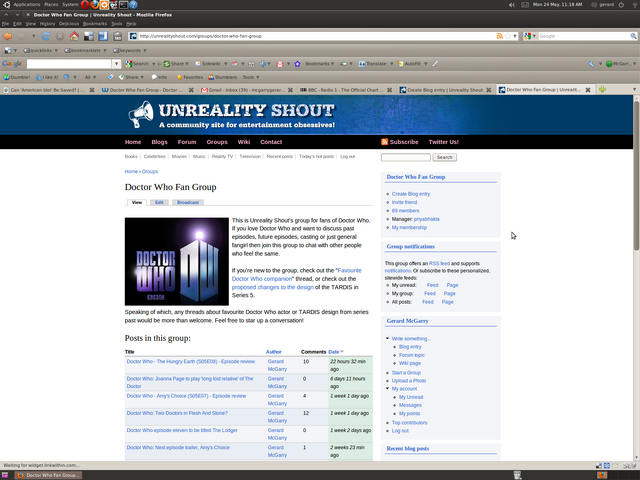Collapse the Write something... tree in sidebar
This screenshot has width=640, height=480.
point(387,338)
